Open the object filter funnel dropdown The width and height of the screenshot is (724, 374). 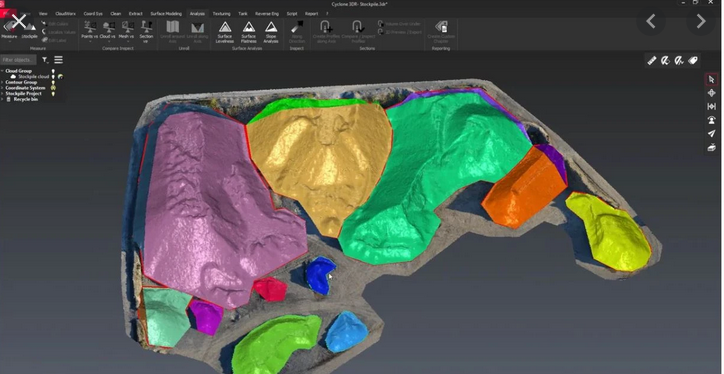pyautogui.click(x=45, y=60)
